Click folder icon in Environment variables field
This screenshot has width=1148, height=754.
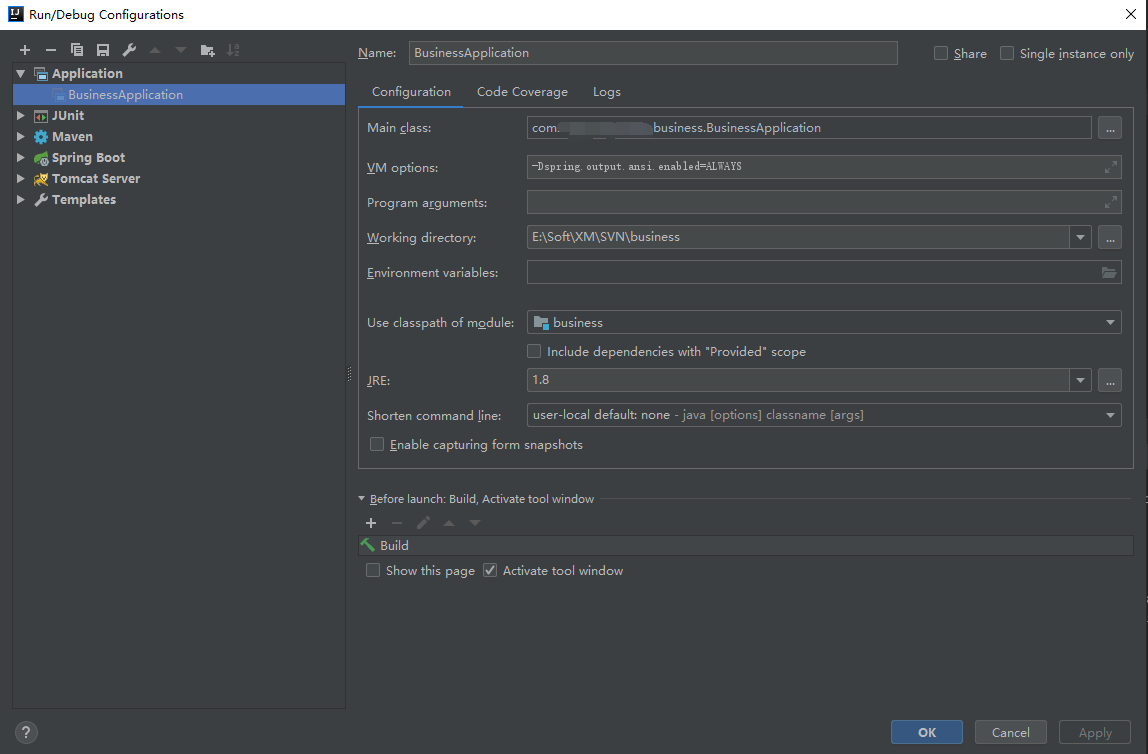point(1108,273)
